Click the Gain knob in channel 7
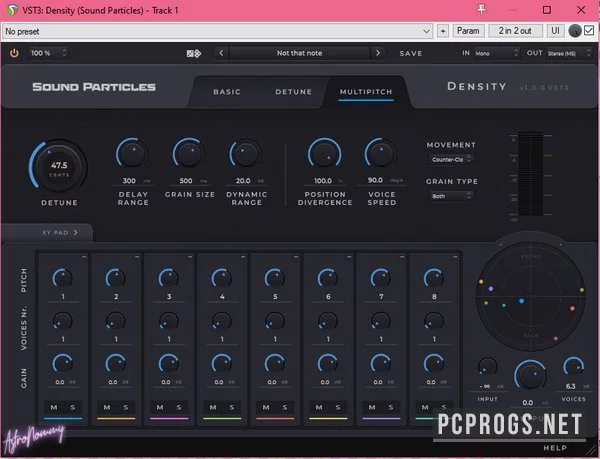 (x=381, y=364)
